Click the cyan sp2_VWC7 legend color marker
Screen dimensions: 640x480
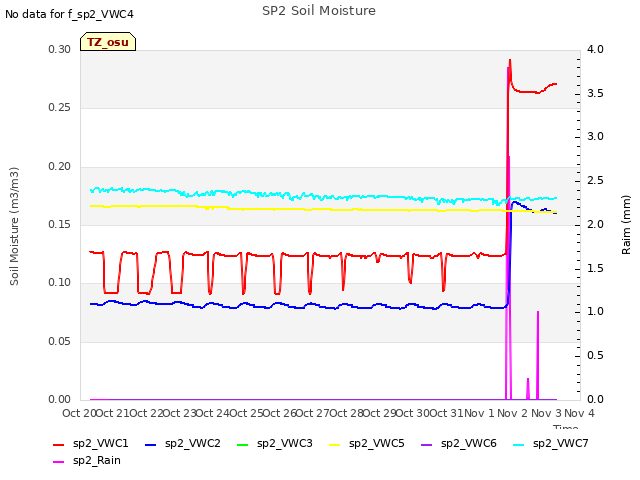click(519, 444)
